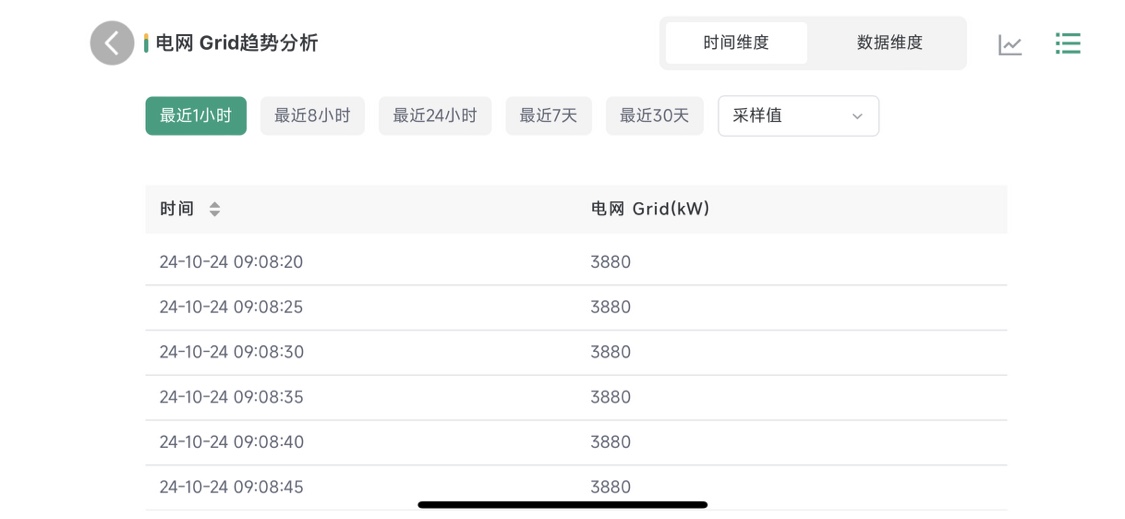Select the 数据维度 tab
The height and width of the screenshot is (519, 1125).
[889, 43]
